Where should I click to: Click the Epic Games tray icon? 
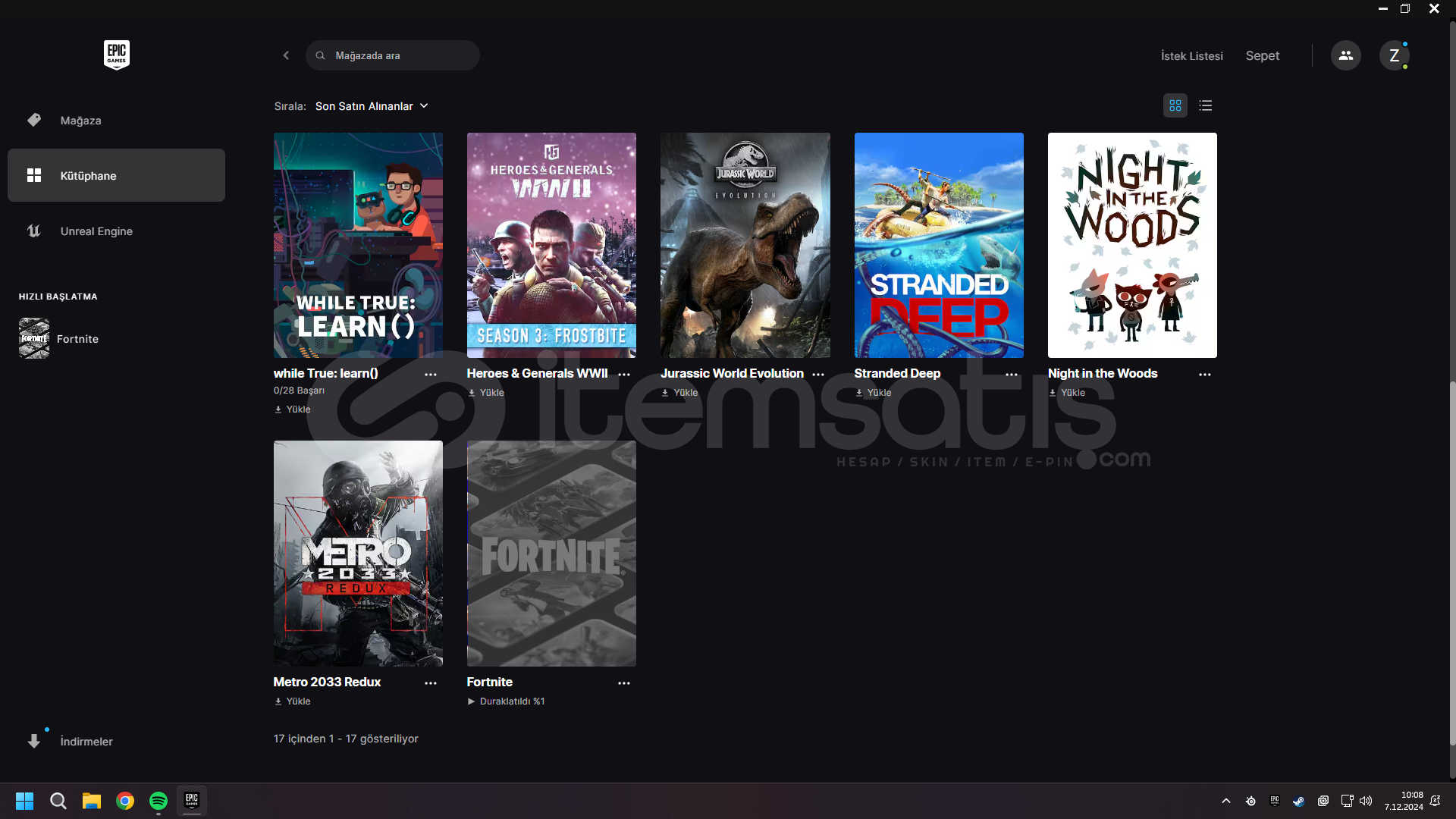pos(1275,801)
